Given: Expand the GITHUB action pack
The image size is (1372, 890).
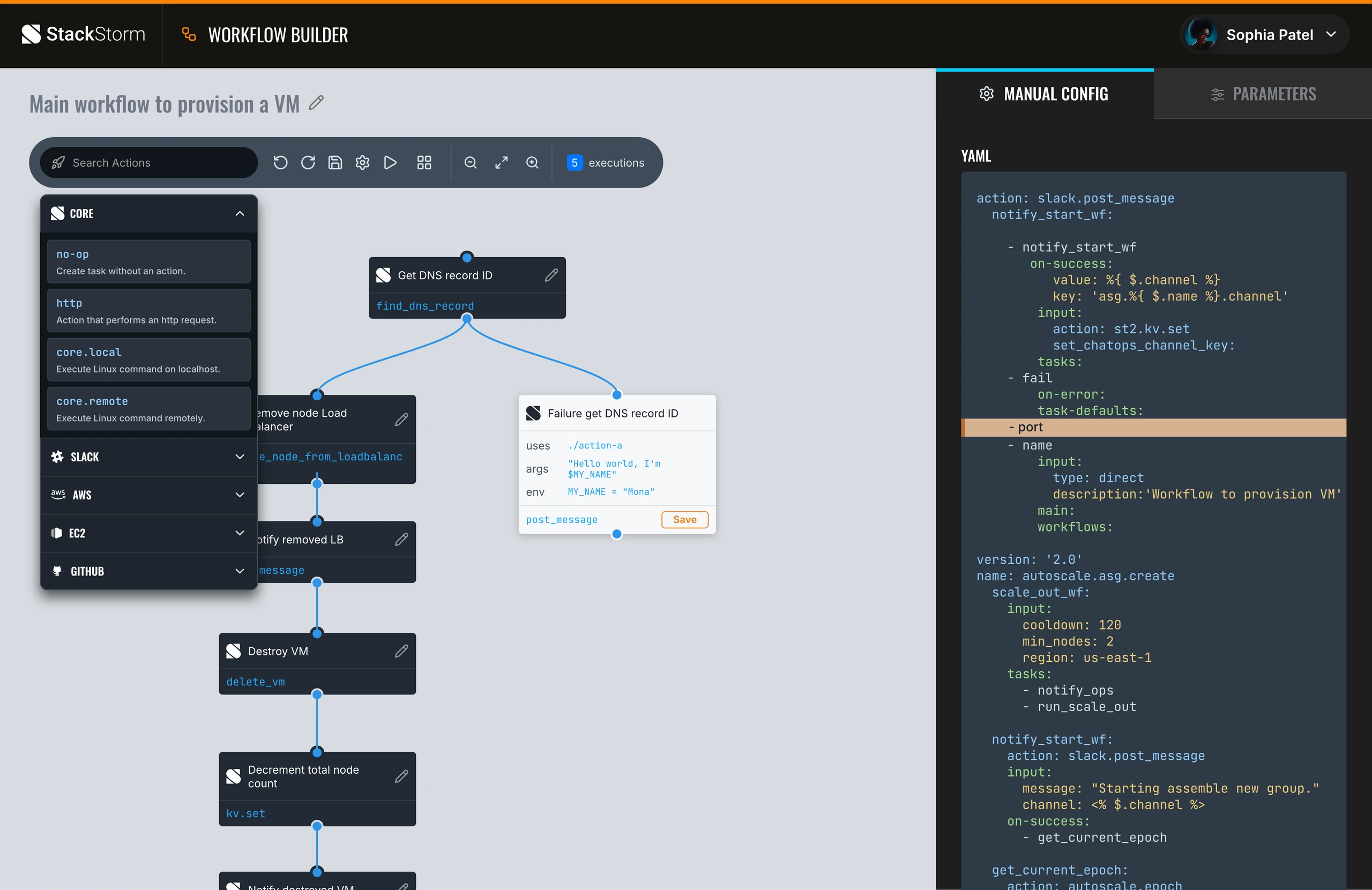Looking at the screenshot, I should [240, 571].
